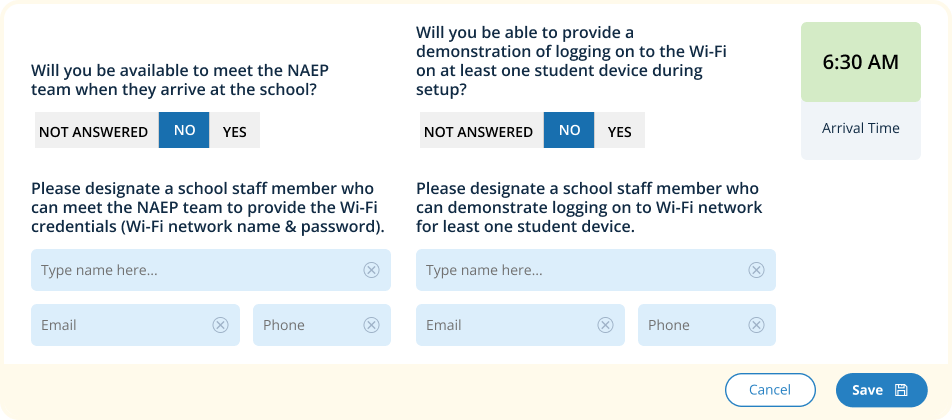Type name field for Wi-Fi credentials staff

click(195, 270)
